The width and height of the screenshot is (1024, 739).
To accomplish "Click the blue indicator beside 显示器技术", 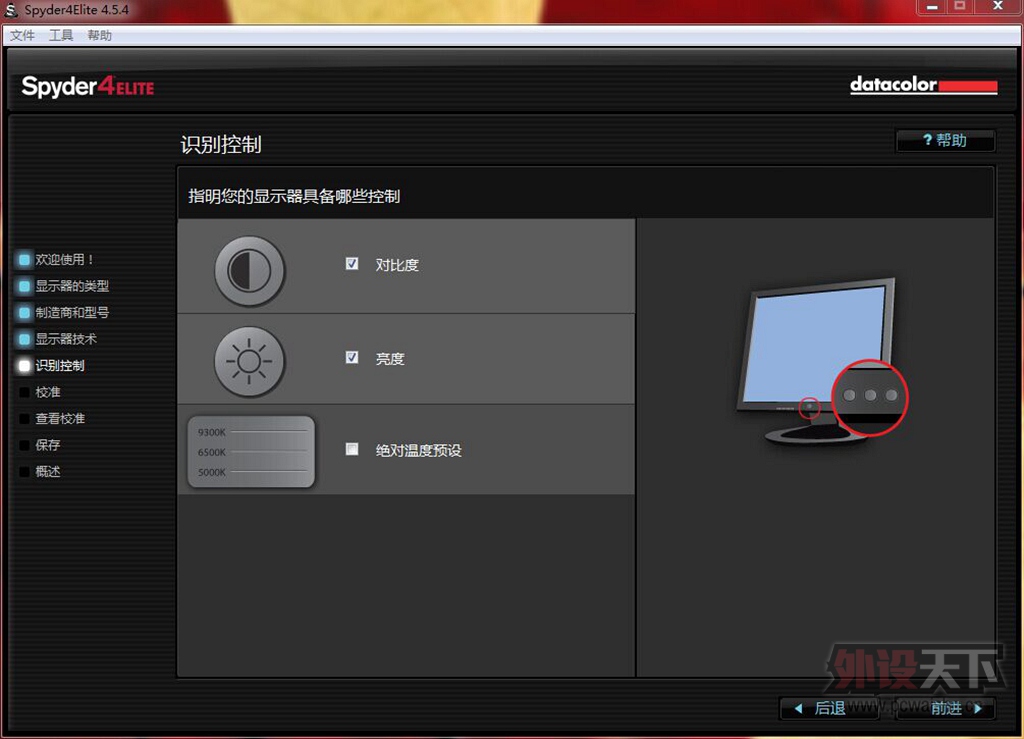I will [x=24, y=339].
